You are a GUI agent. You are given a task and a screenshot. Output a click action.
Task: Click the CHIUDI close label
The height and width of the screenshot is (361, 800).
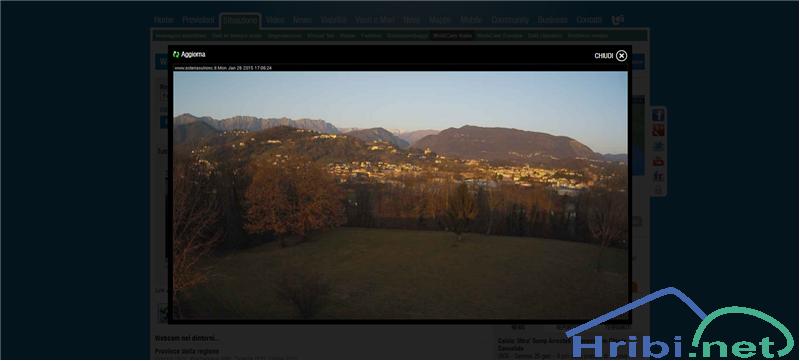[604, 56]
